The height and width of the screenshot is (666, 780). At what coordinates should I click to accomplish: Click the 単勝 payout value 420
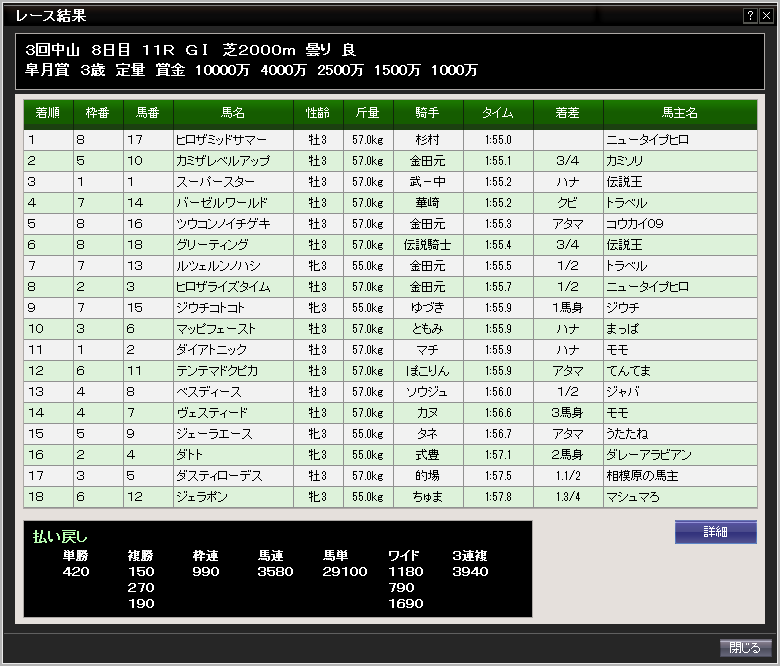point(76,571)
